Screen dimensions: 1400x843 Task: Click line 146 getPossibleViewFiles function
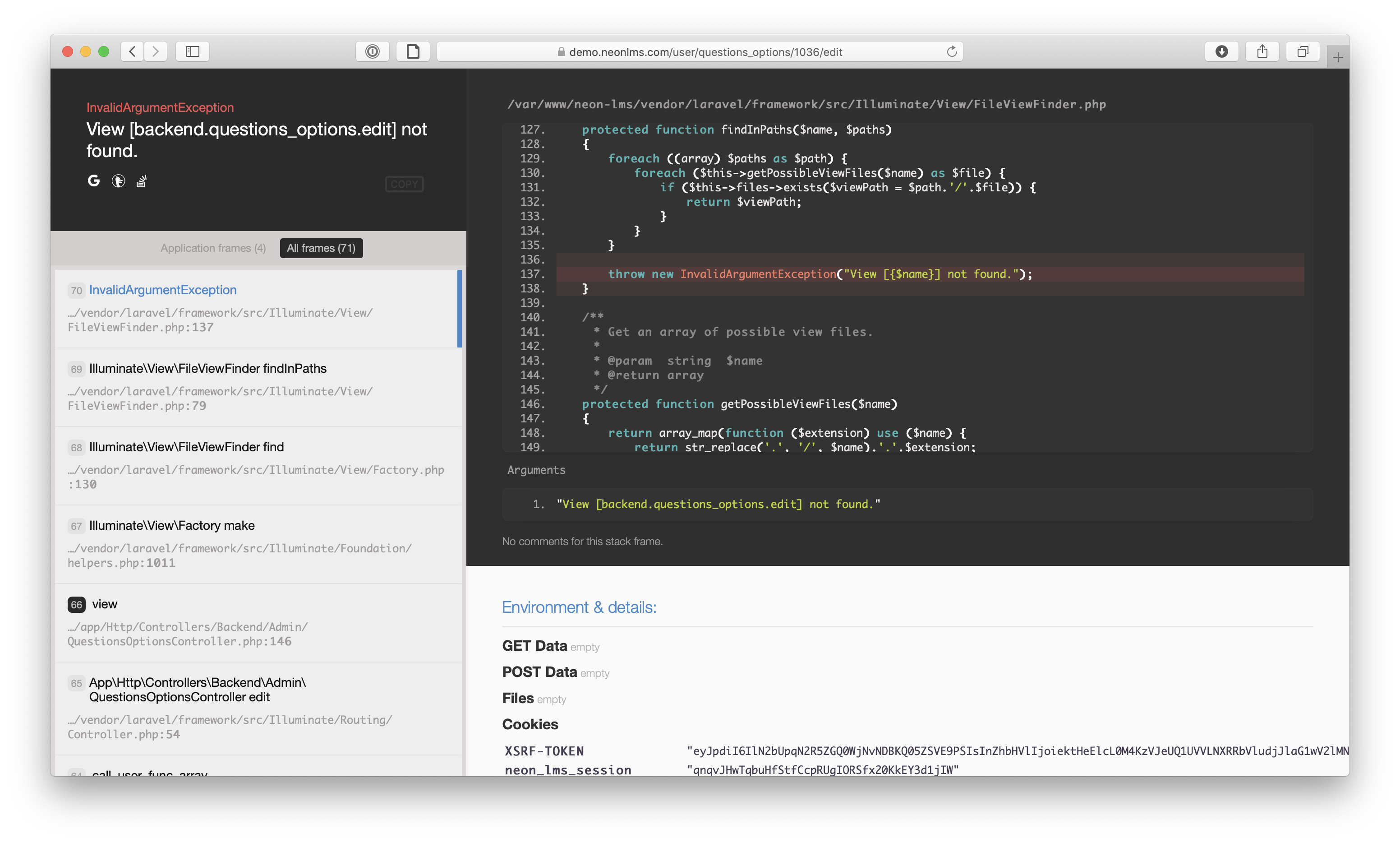pos(739,404)
